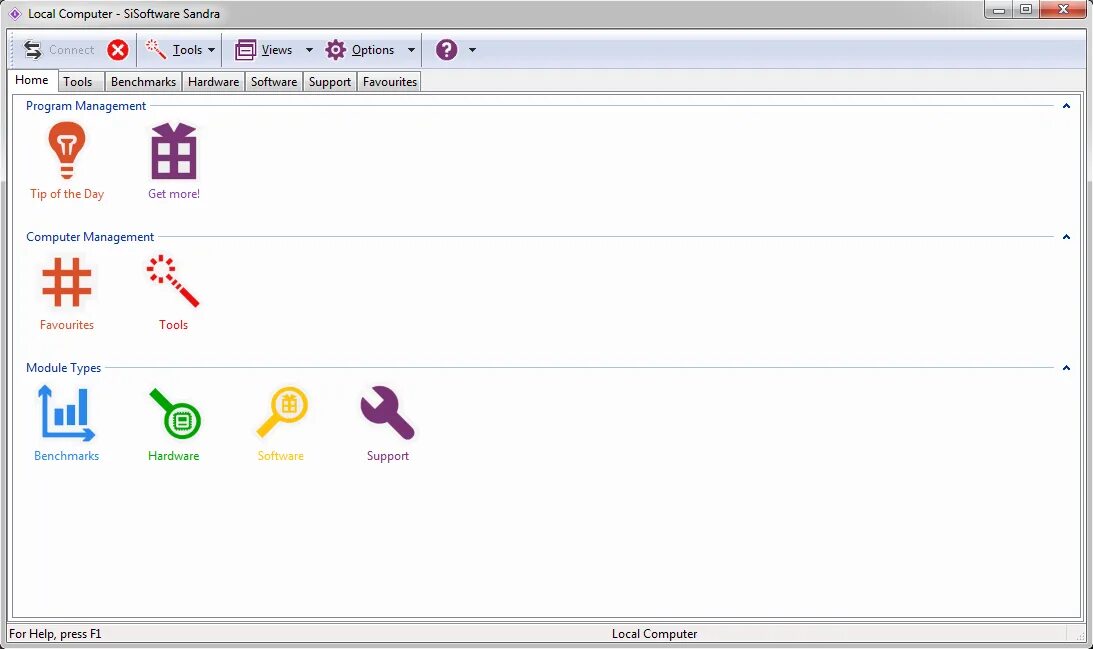Viewport: 1093px width, 649px height.
Task: Minimize the Sandra window
Action: 998,10
